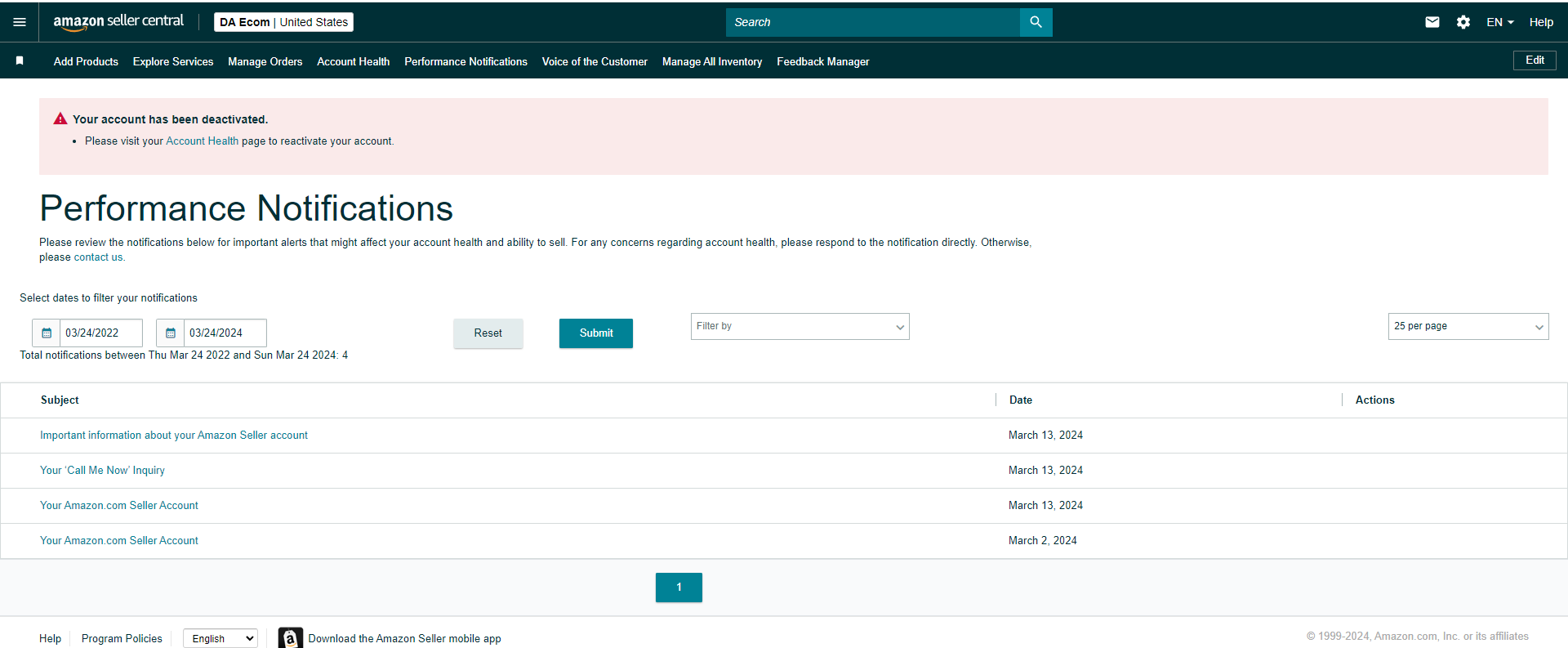The image size is (1568, 648).
Task: Open Your 'Call Me Now' Inquiry notification
Action: click(102, 471)
